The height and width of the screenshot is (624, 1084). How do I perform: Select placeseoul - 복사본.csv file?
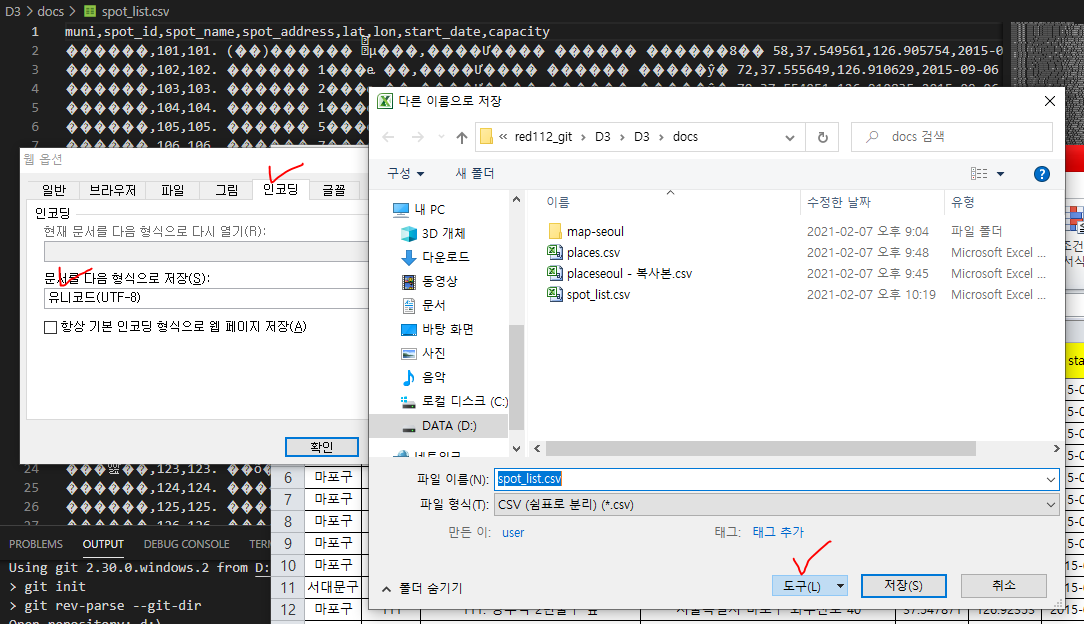tap(629, 274)
